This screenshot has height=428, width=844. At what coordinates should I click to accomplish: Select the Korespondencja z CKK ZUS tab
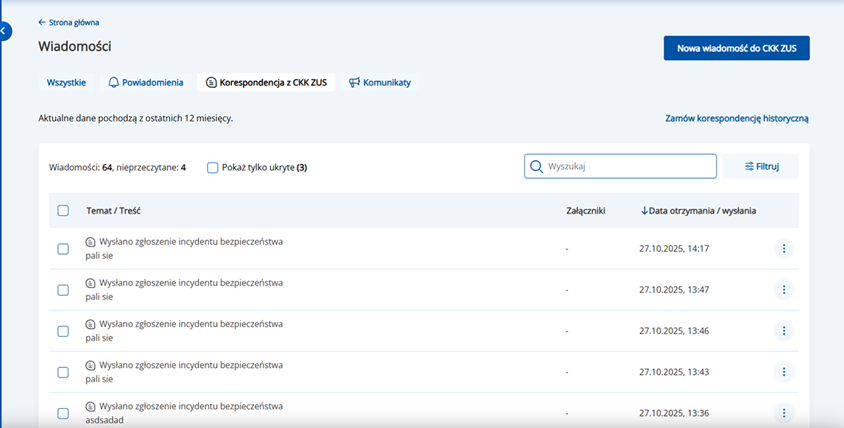(267, 82)
